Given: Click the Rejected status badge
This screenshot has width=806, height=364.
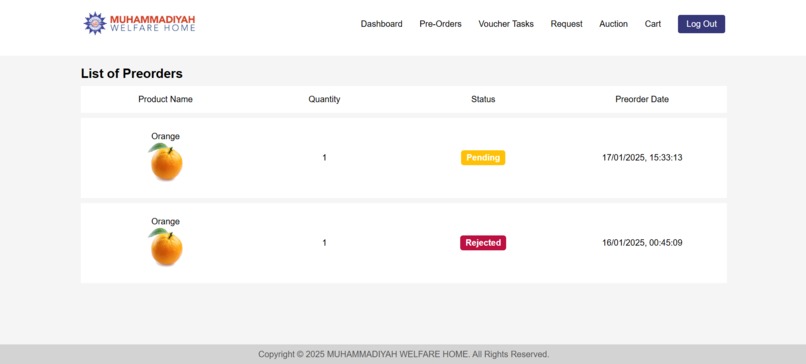Looking at the screenshot, I should 483,243.
